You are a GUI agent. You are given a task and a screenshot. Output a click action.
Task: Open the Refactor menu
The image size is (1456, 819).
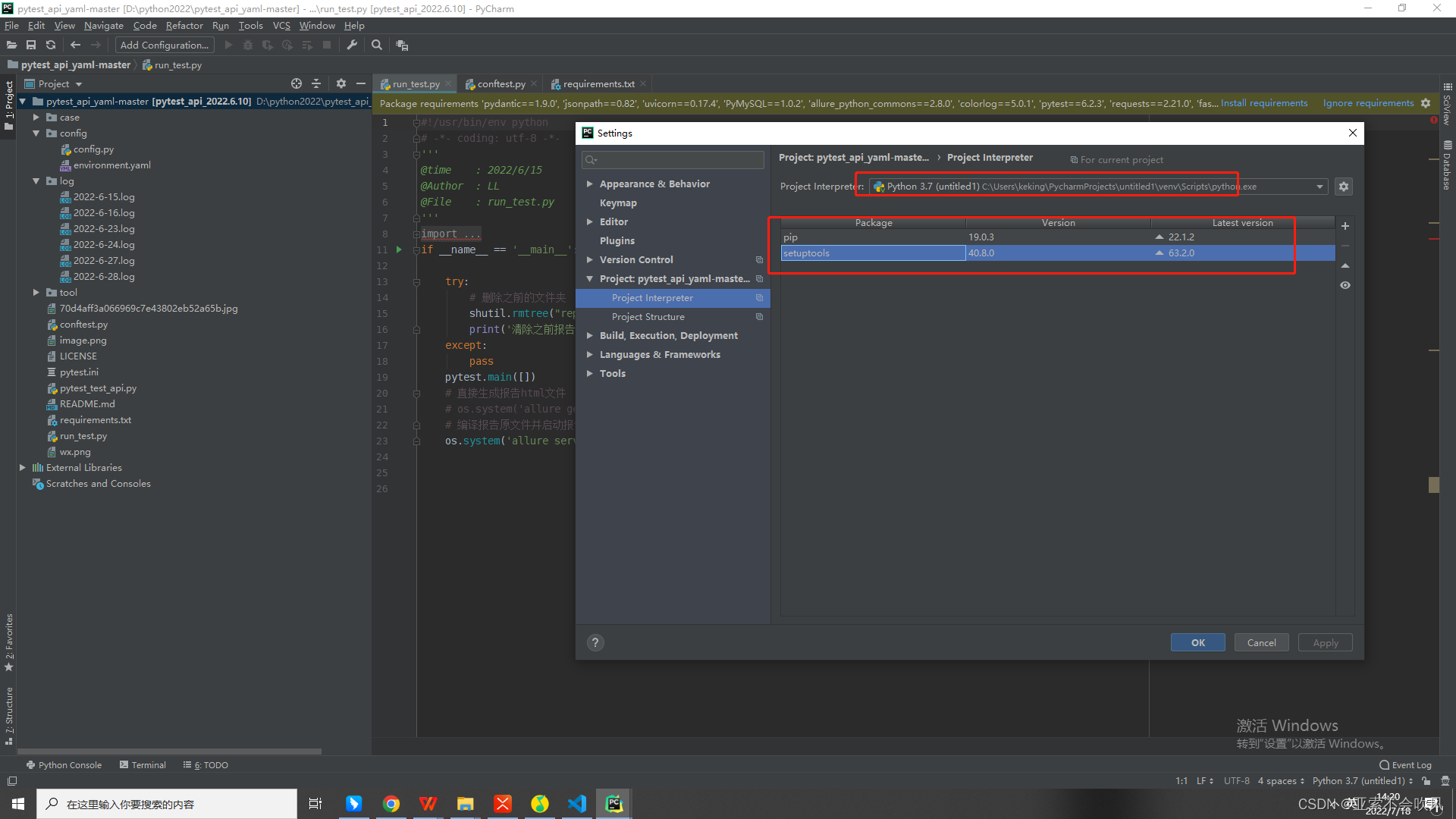pos(184,26)
